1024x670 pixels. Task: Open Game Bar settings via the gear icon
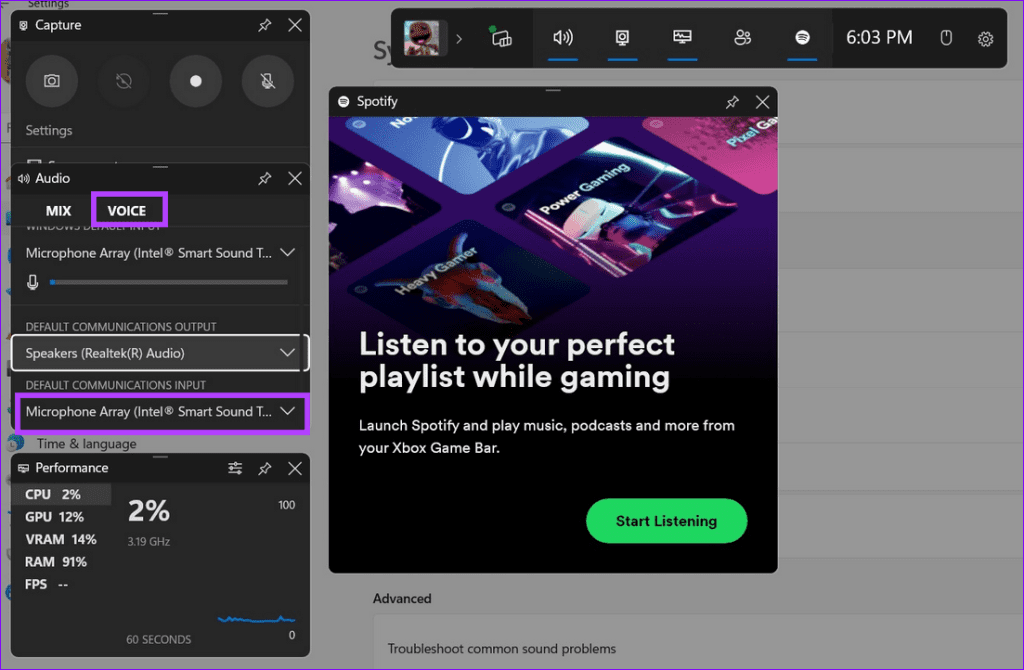(985, 38)
